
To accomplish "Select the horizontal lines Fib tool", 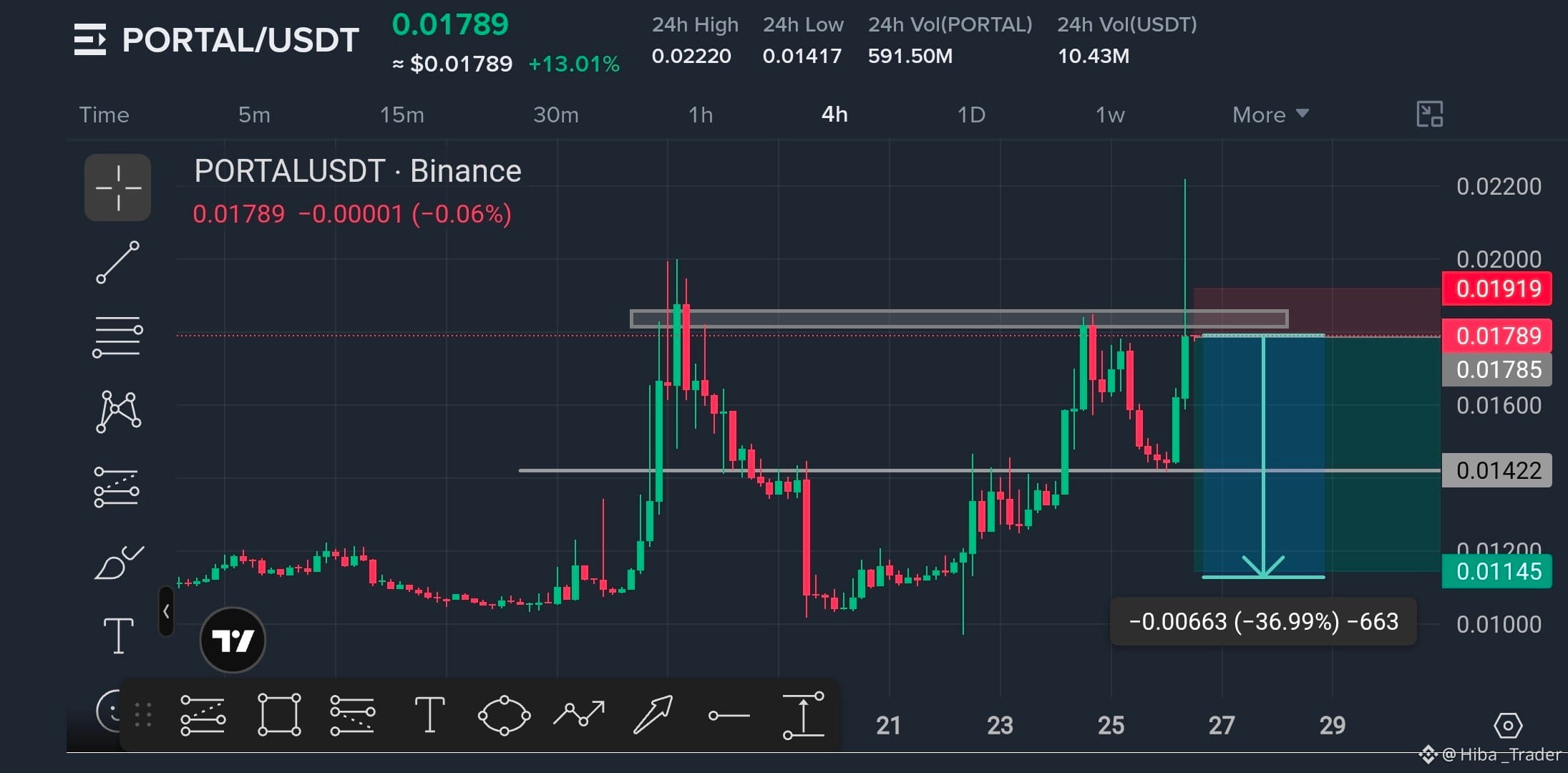I will [x=118, y=336].
